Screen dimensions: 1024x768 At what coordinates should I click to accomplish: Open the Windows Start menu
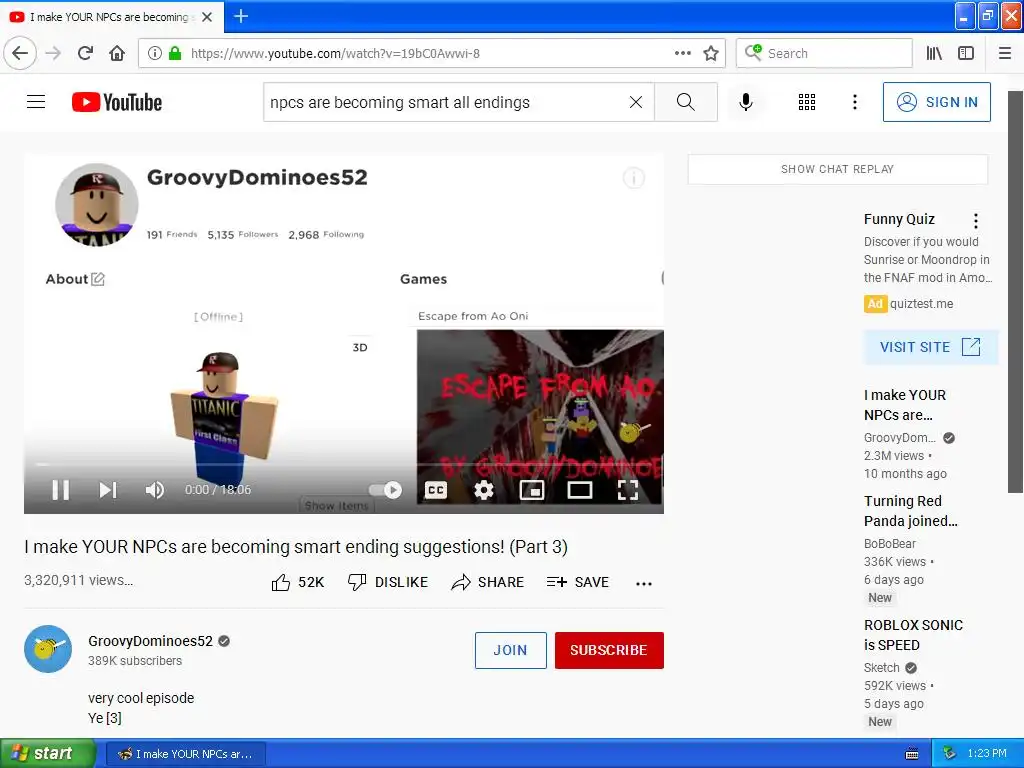[x=48, y=754]
